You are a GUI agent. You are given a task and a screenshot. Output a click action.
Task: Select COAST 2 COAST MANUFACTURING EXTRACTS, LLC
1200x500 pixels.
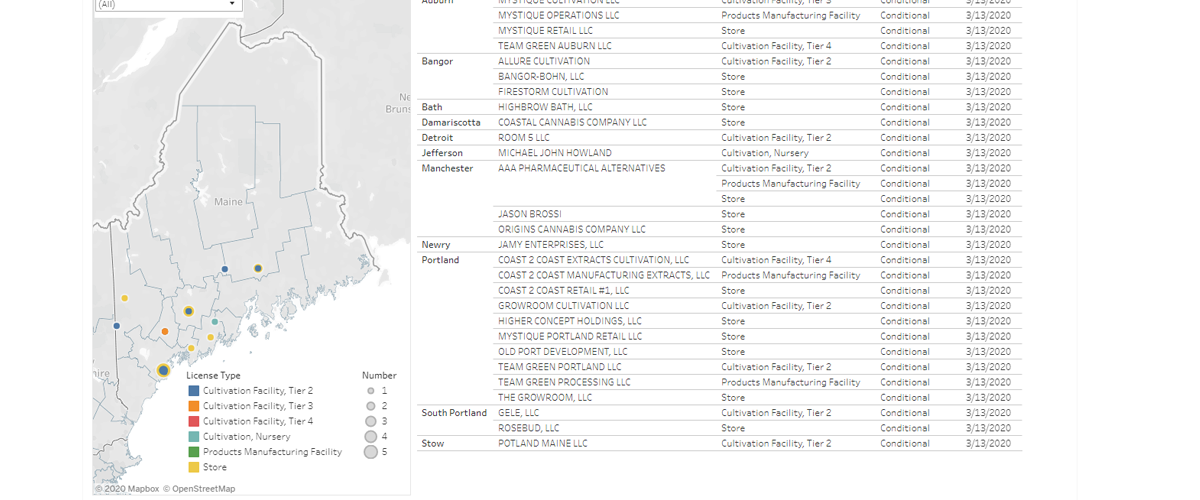(604, 275)
